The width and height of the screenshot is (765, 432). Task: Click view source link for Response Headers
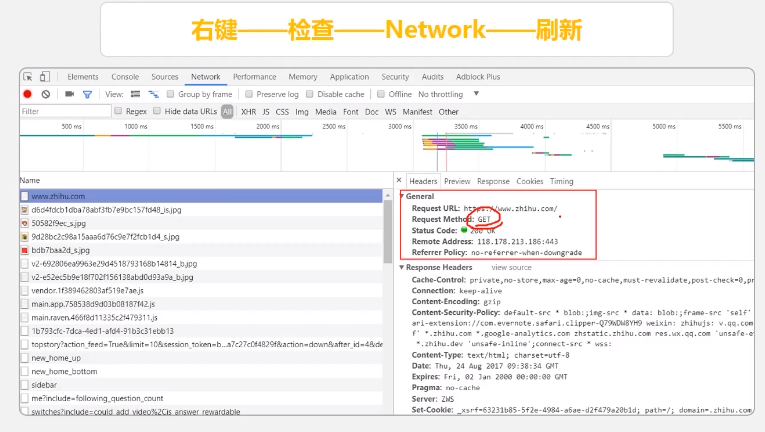511,267
